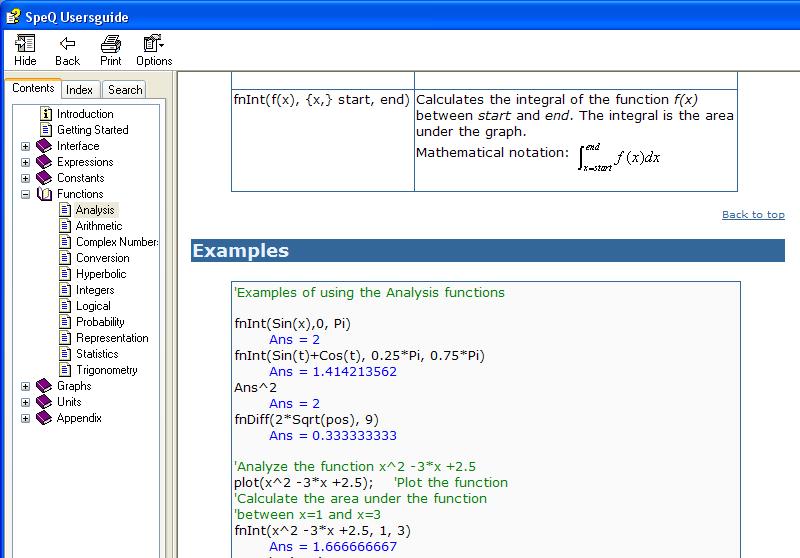Click the Analysis page icon
This screenshot has height=558, width=800.
pos(65,210)
